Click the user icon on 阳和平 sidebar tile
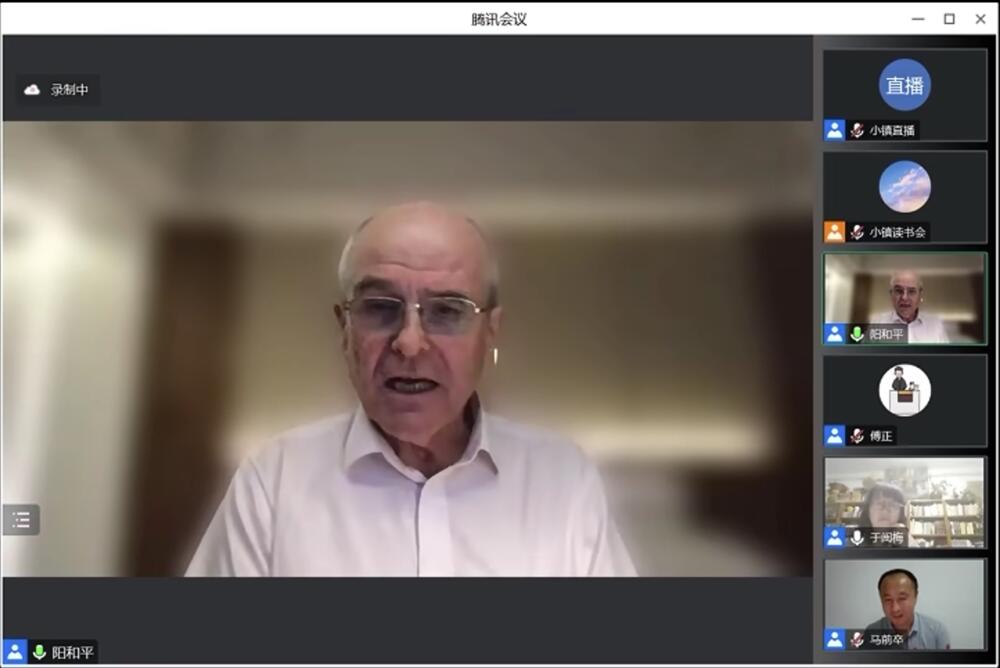 tap(834, 334)
